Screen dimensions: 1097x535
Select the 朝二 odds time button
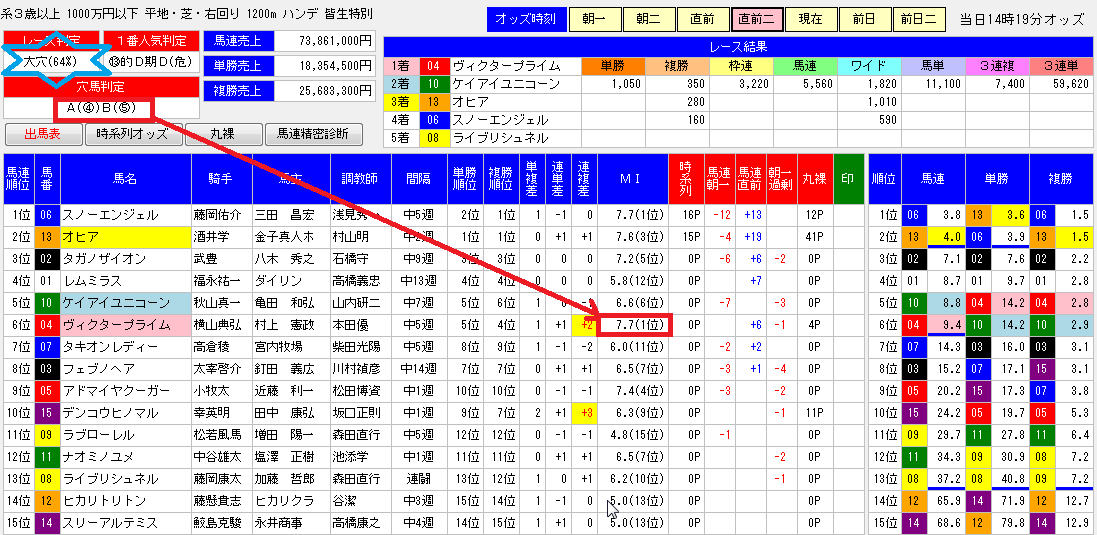(x=647, y=19)
